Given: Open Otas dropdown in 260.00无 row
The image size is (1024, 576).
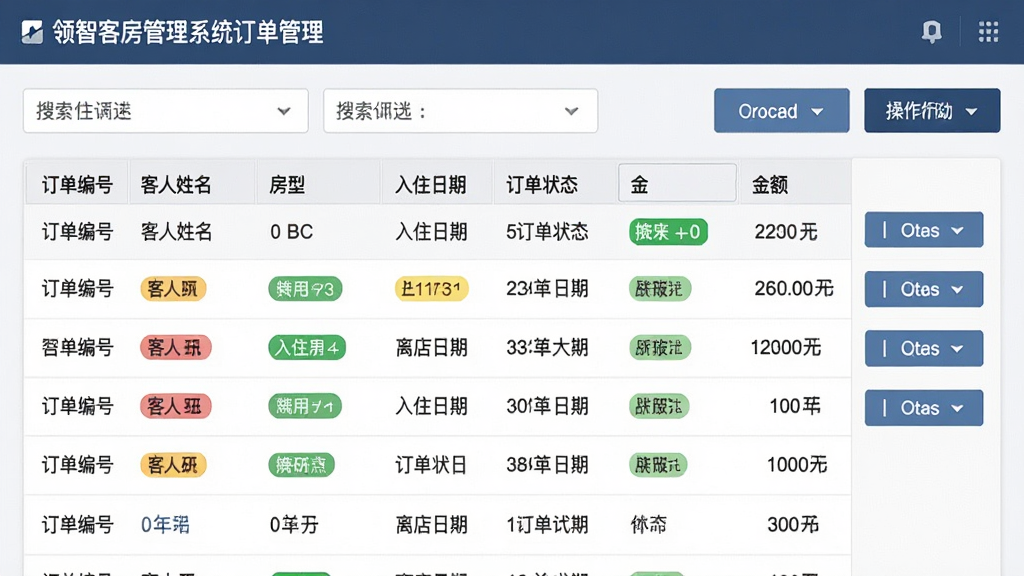Looking at the screenshot, I should (923, 289).
